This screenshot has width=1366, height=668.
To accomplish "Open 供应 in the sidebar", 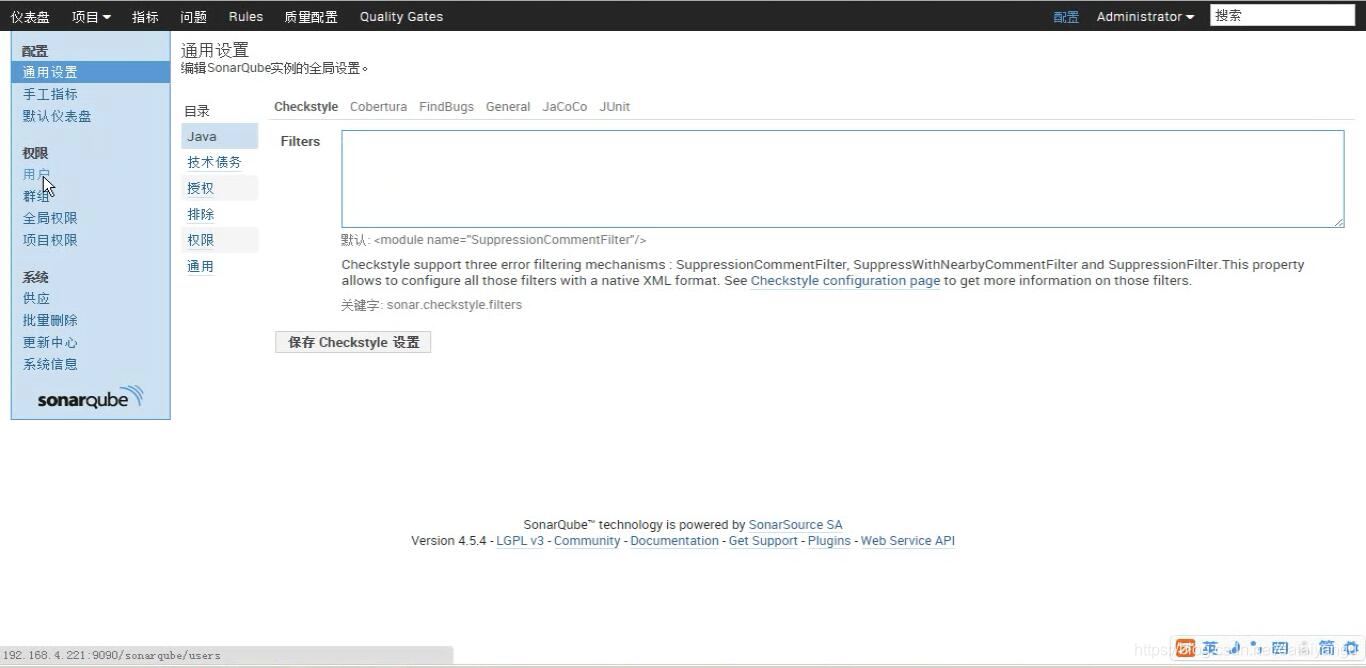I will point(36,298).
